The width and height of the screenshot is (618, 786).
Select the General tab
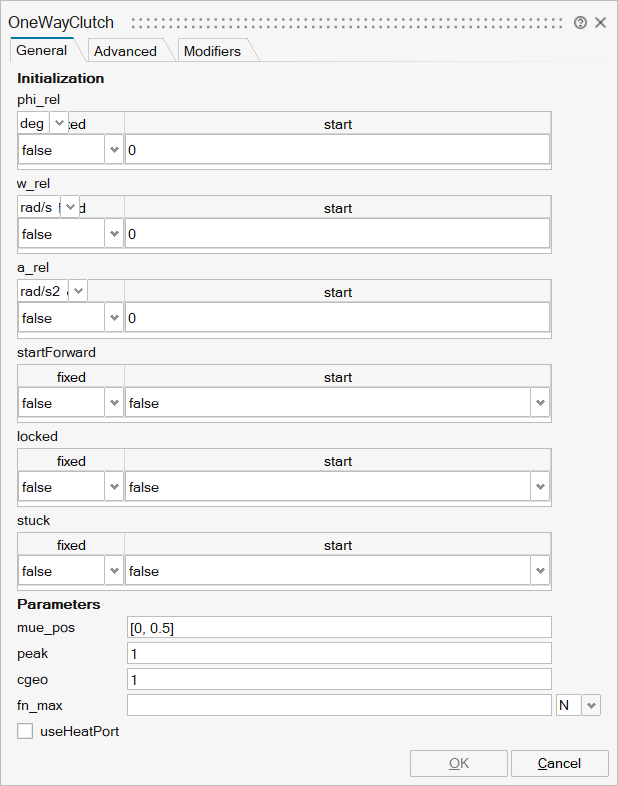(x=42, y=50)
